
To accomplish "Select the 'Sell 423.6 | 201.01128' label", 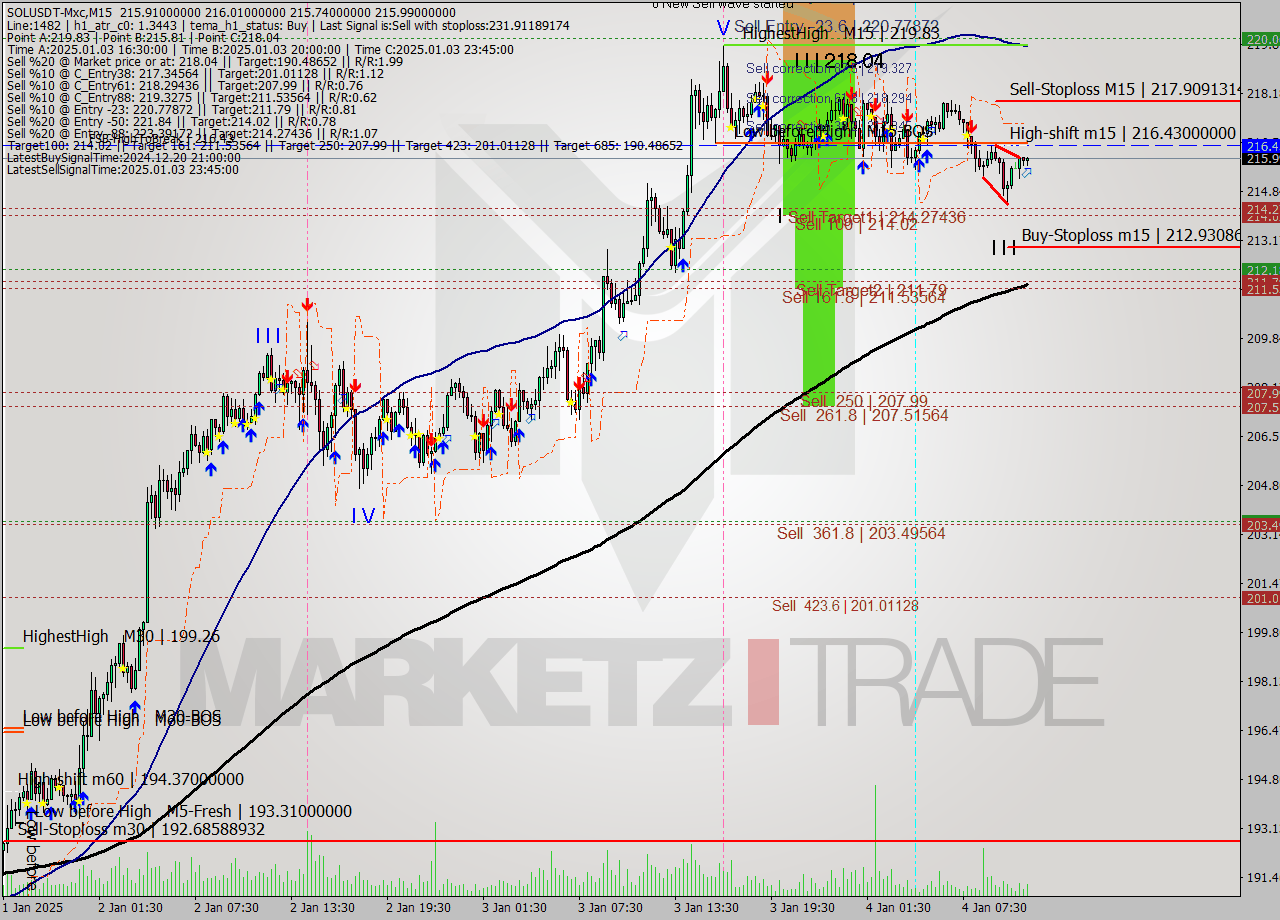I will point(845,605).
